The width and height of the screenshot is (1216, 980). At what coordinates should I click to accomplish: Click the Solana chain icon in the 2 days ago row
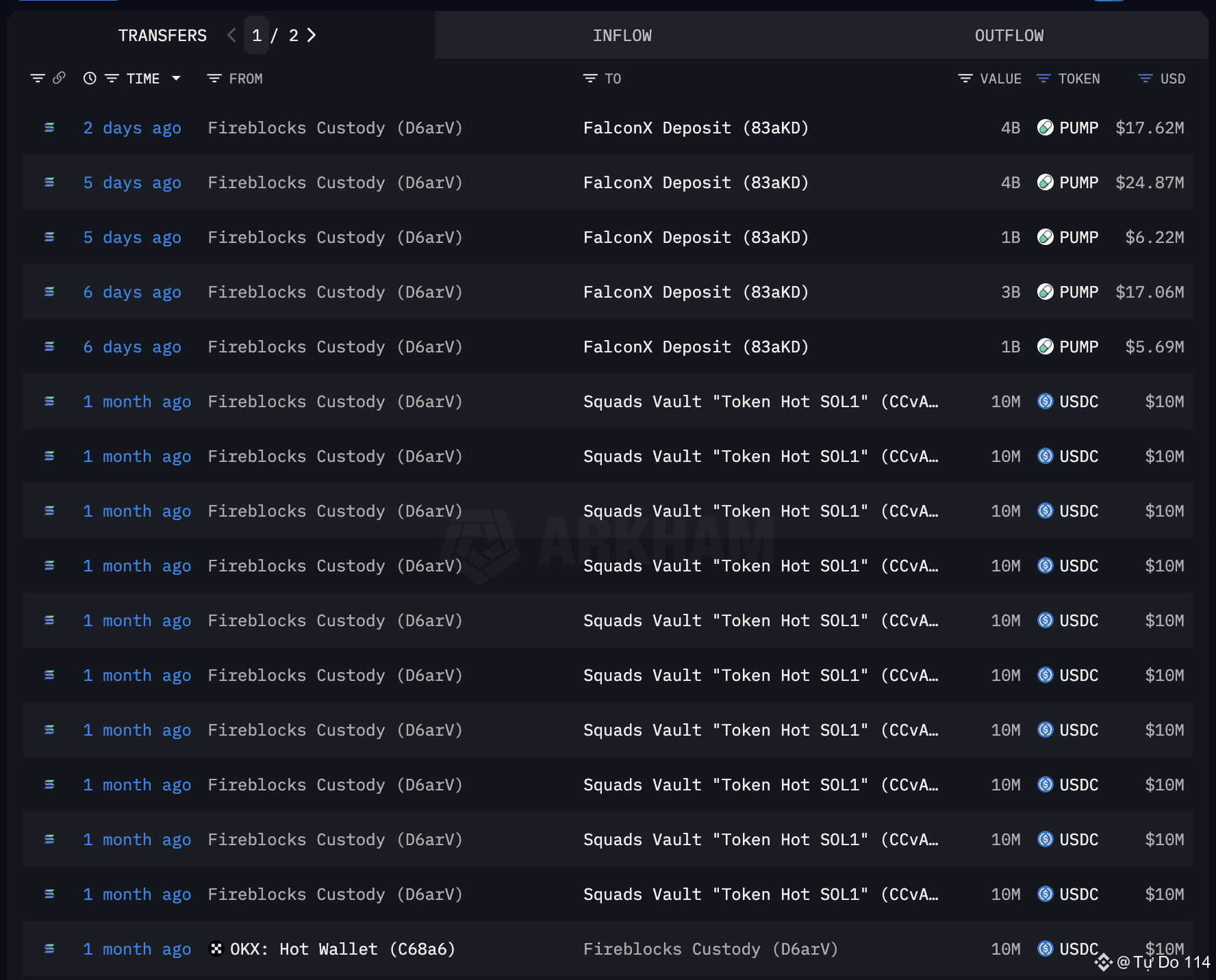pos(49,127)
